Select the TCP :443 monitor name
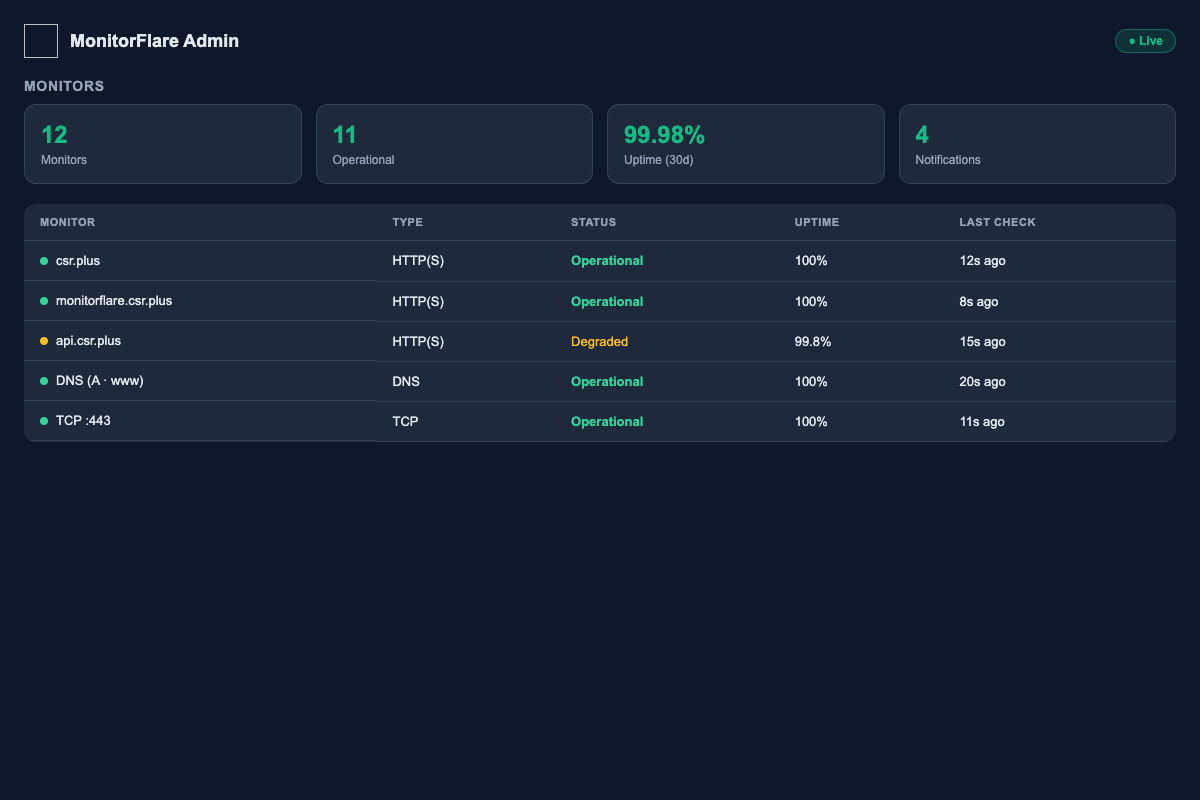Image resolution: width=1200 pixels, height=800 pixels. pyautogui.click(x=83, y=421)
